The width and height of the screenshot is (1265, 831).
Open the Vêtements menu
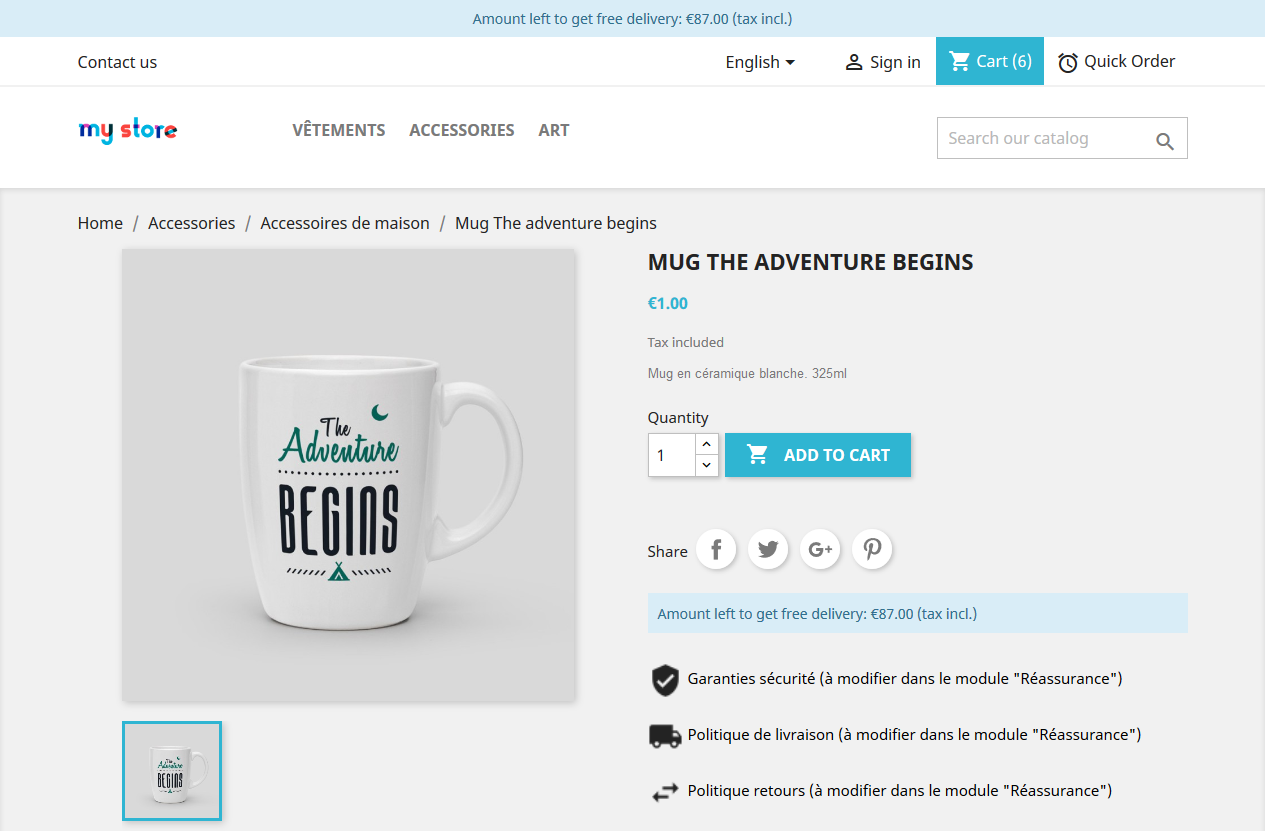pyautogui.click(x=339, y=130)
